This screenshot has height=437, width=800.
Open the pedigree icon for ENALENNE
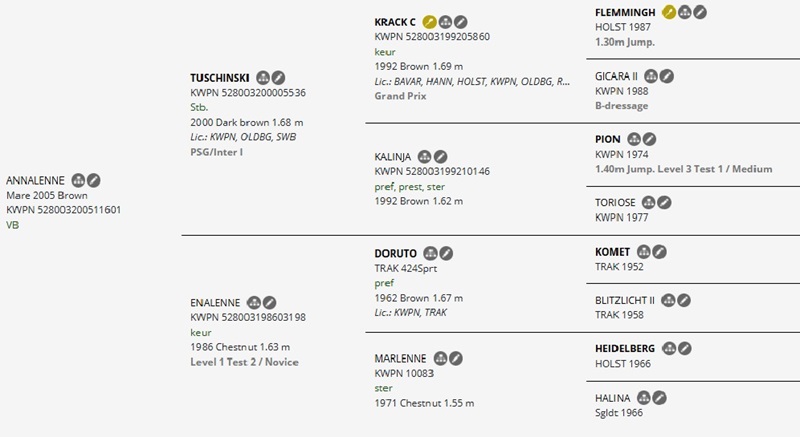click(253, 302)
